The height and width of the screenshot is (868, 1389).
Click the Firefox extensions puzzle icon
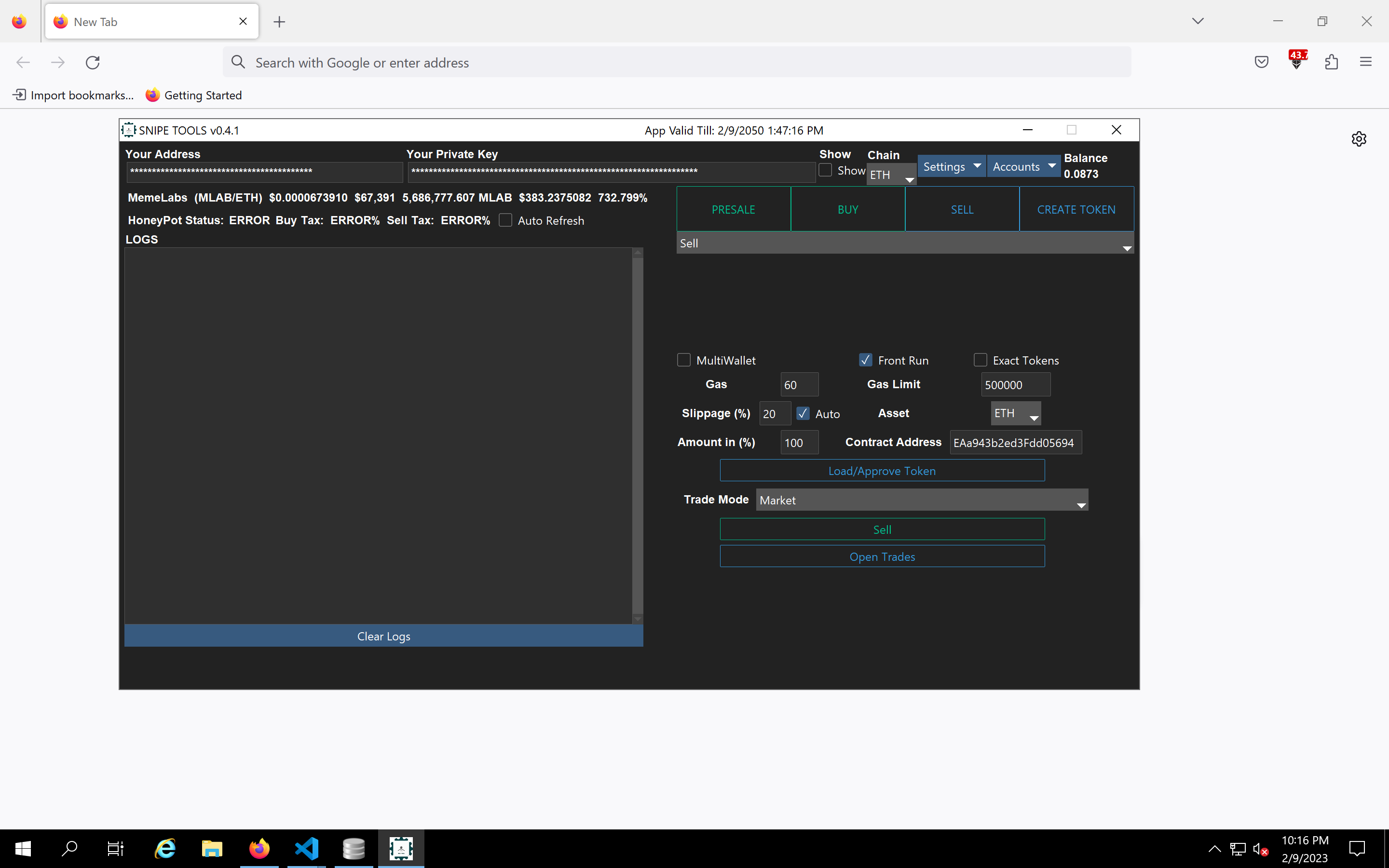(1331, 62)
